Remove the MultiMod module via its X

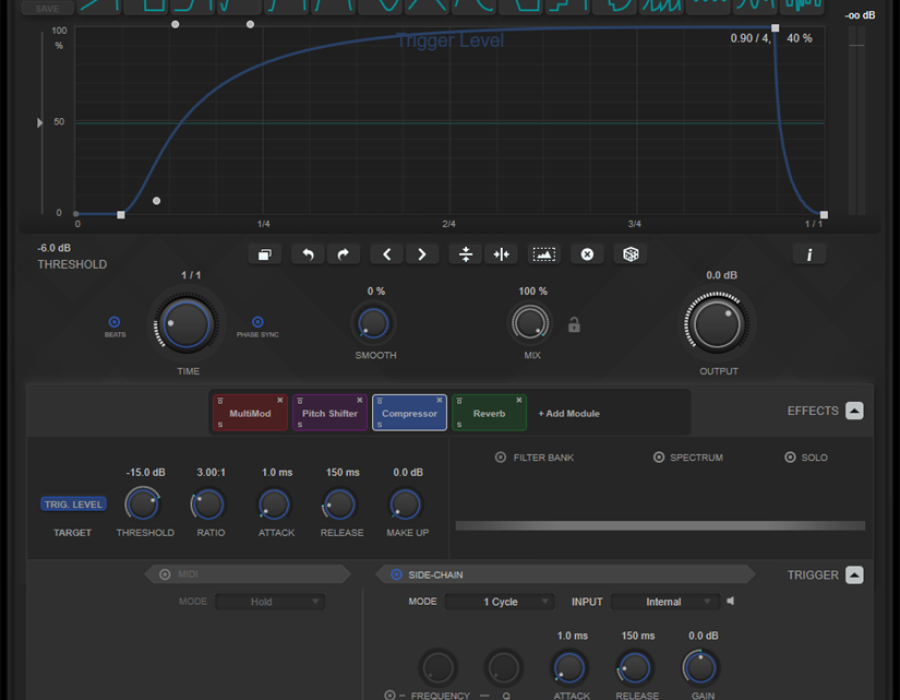pos(280,400)
